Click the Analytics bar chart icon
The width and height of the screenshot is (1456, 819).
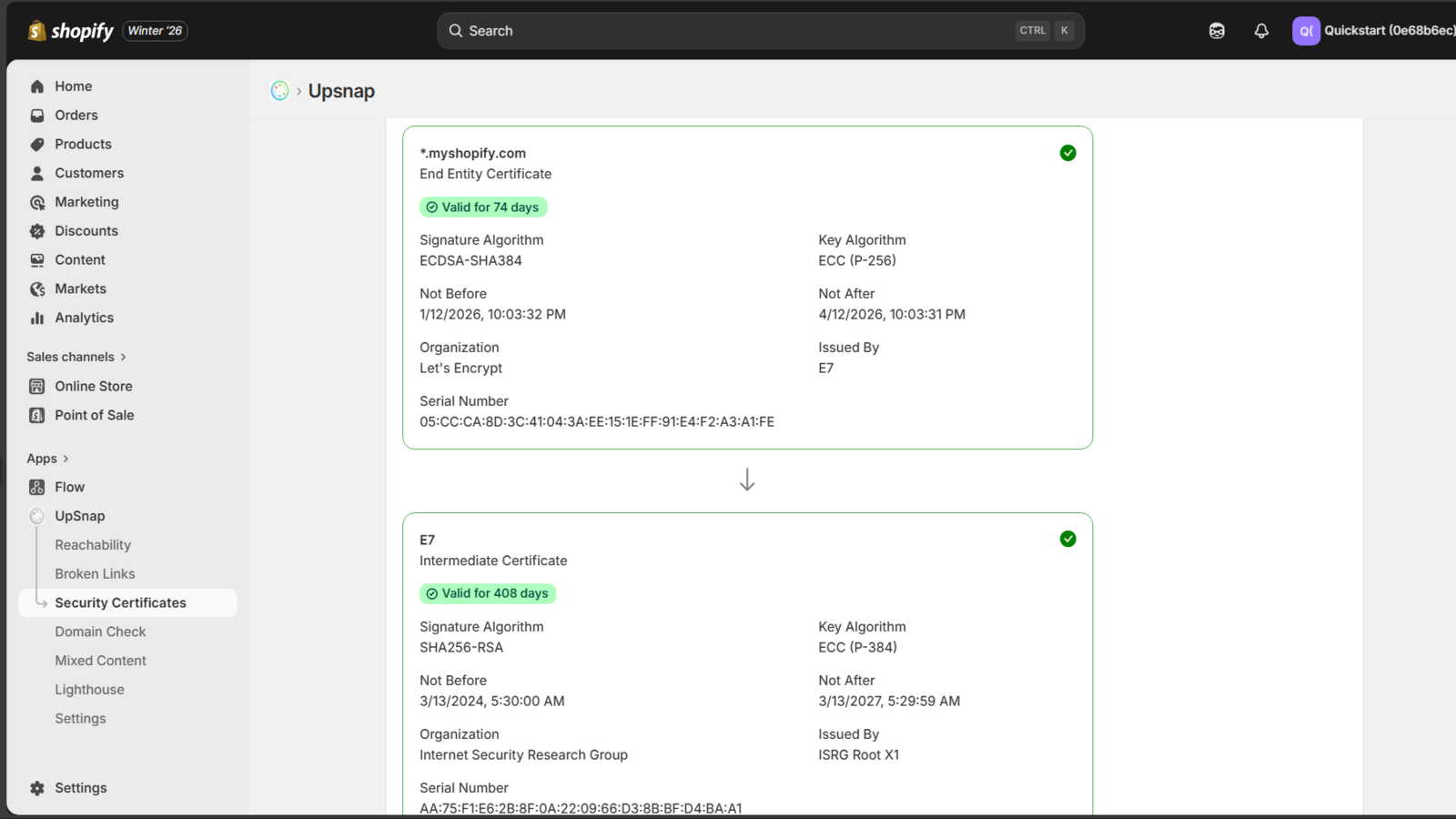[x=37, y=318]
